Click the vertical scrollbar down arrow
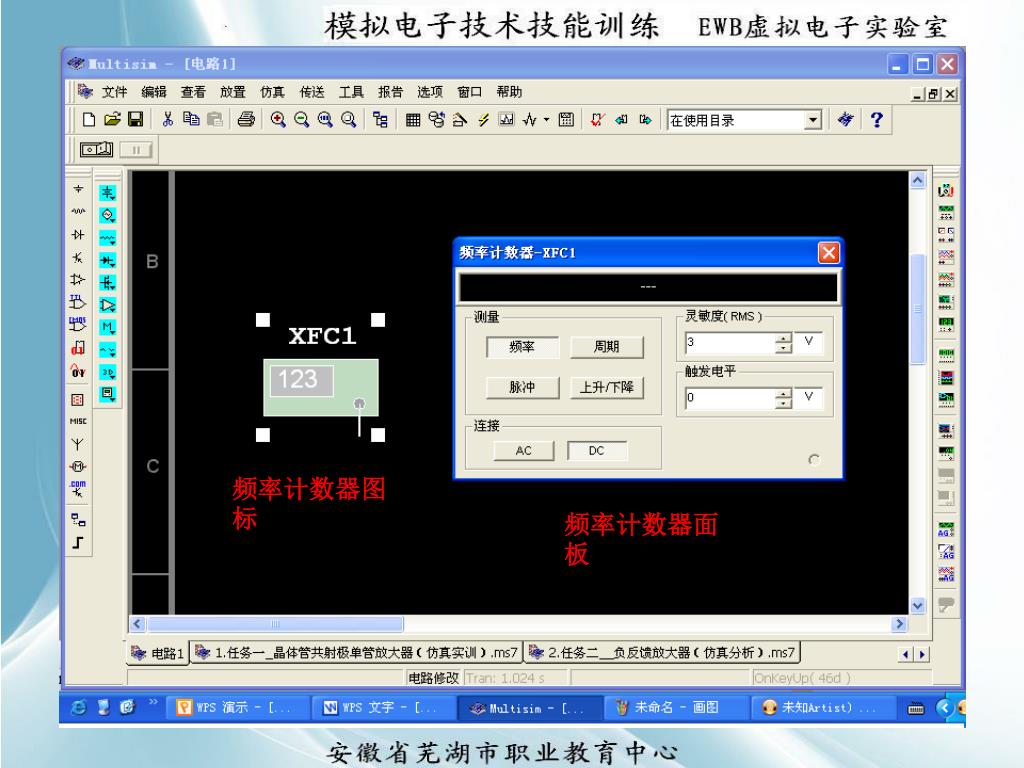 pos(918,605)
